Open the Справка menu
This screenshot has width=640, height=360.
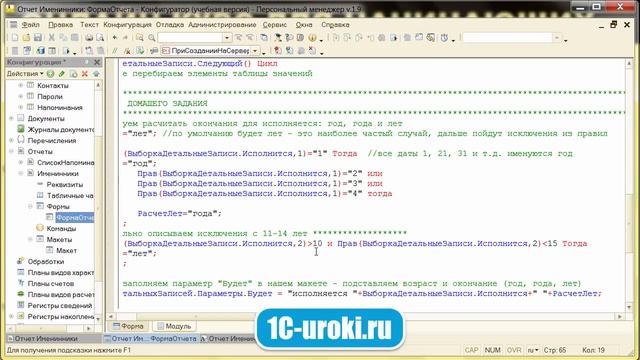coord(335,24)
